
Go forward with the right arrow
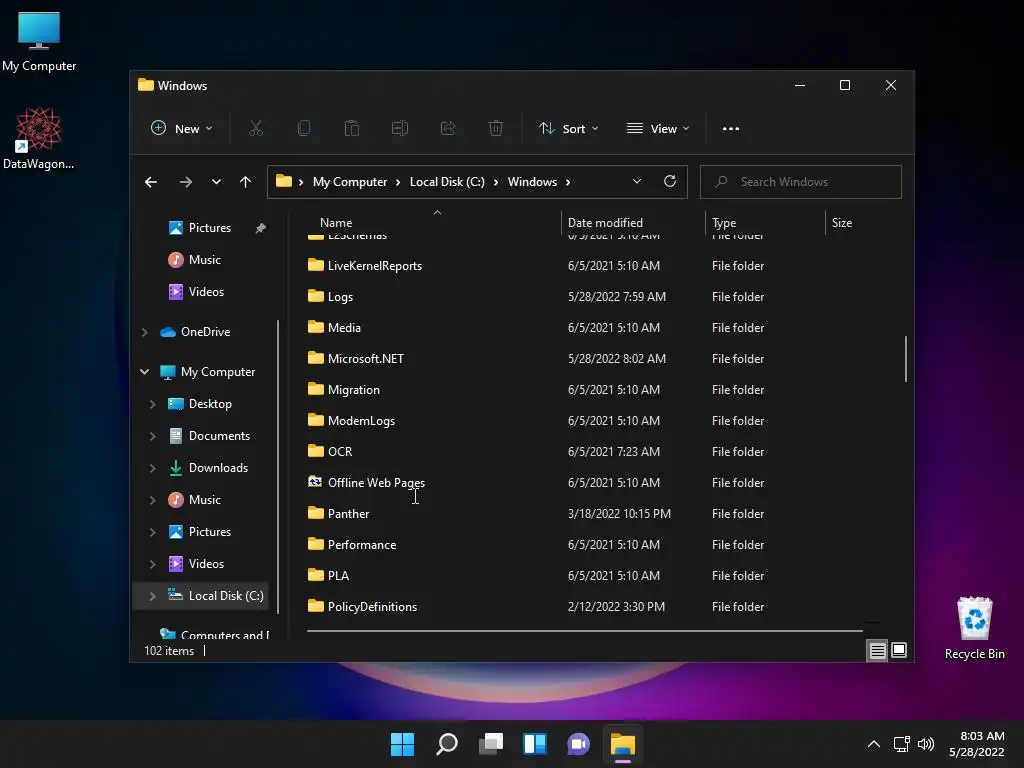(185, 182)
